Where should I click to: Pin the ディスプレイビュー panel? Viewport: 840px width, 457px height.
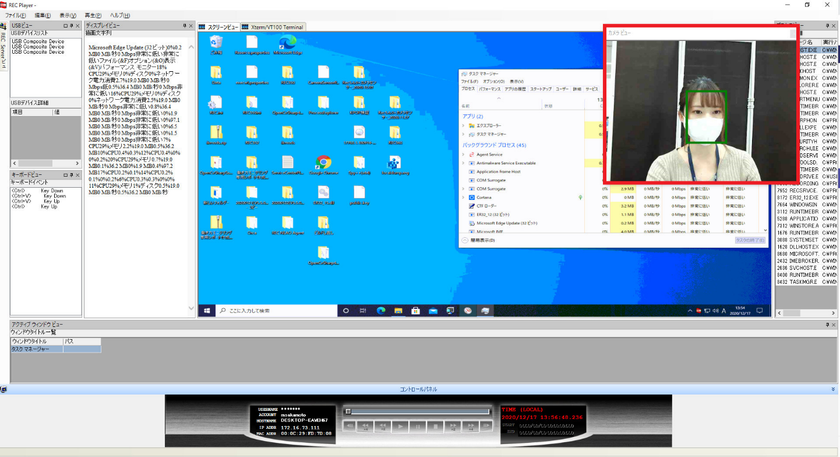[184, 26]
